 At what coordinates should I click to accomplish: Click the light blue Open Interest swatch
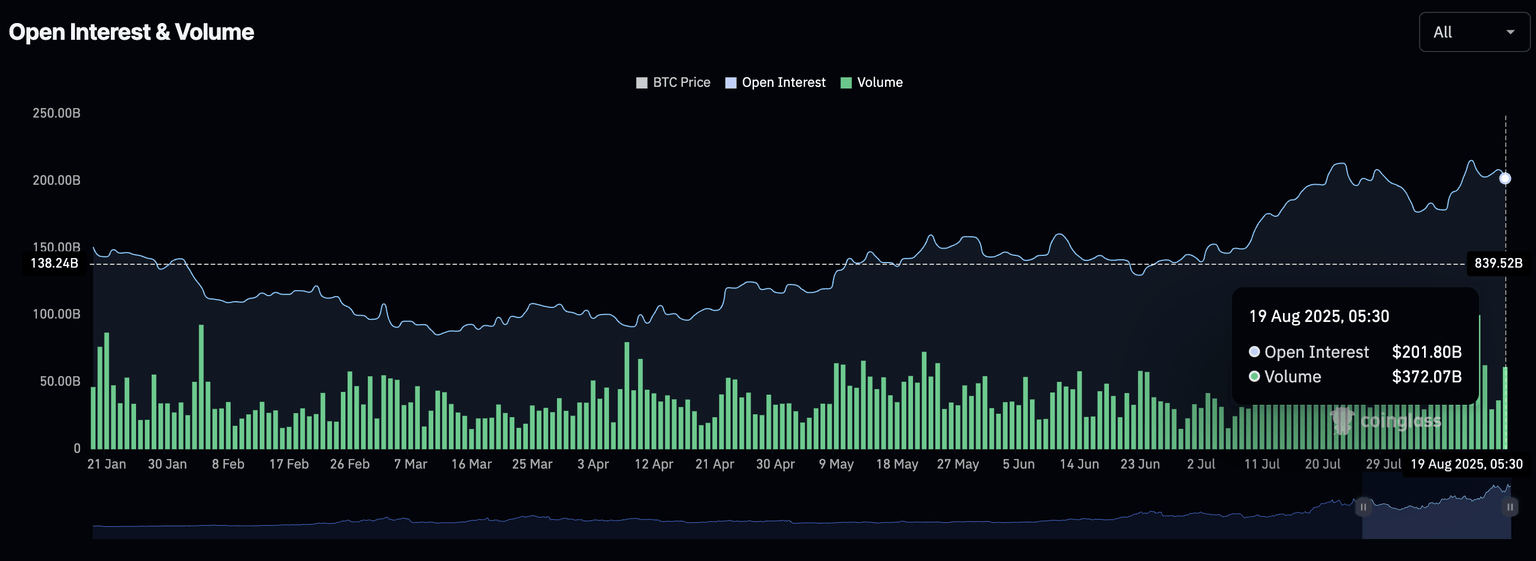[732, 83]
